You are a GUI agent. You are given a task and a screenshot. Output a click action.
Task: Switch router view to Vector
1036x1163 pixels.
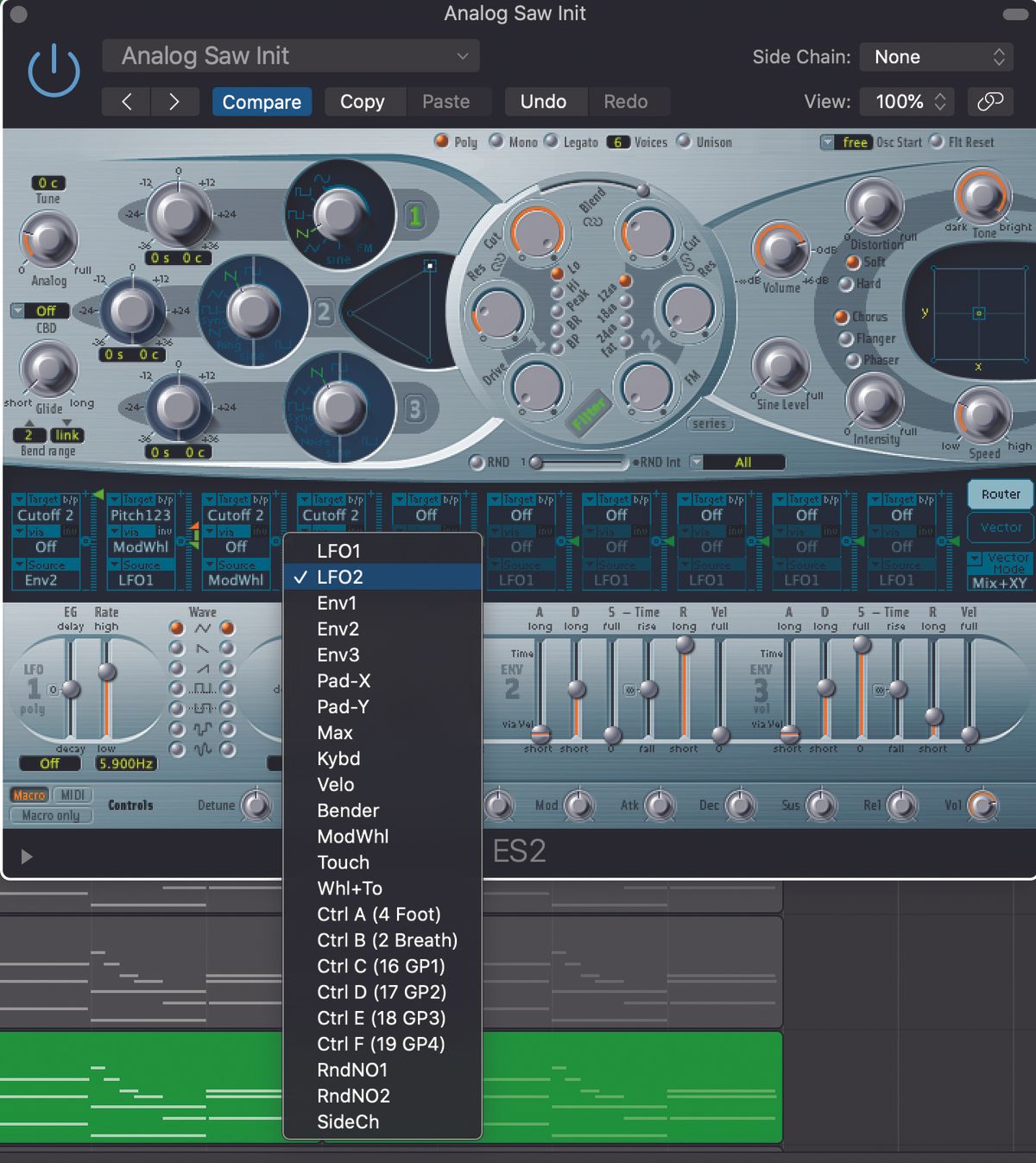click(999, 528)
